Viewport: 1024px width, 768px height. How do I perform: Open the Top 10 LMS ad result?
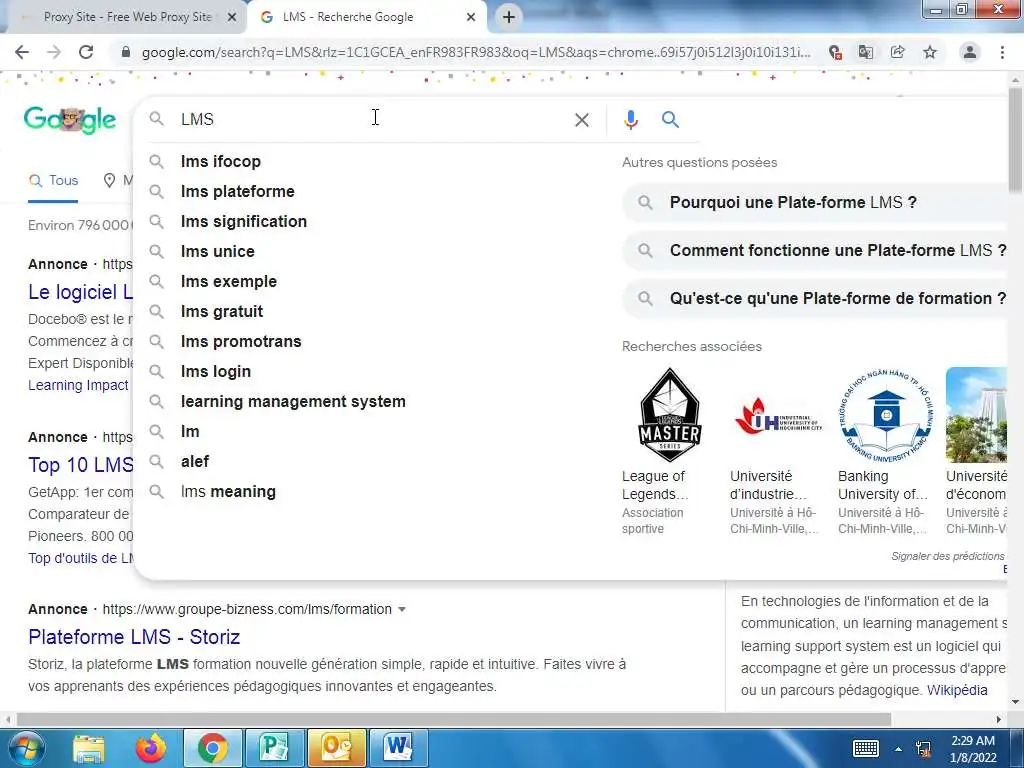(x=80, y=465)
